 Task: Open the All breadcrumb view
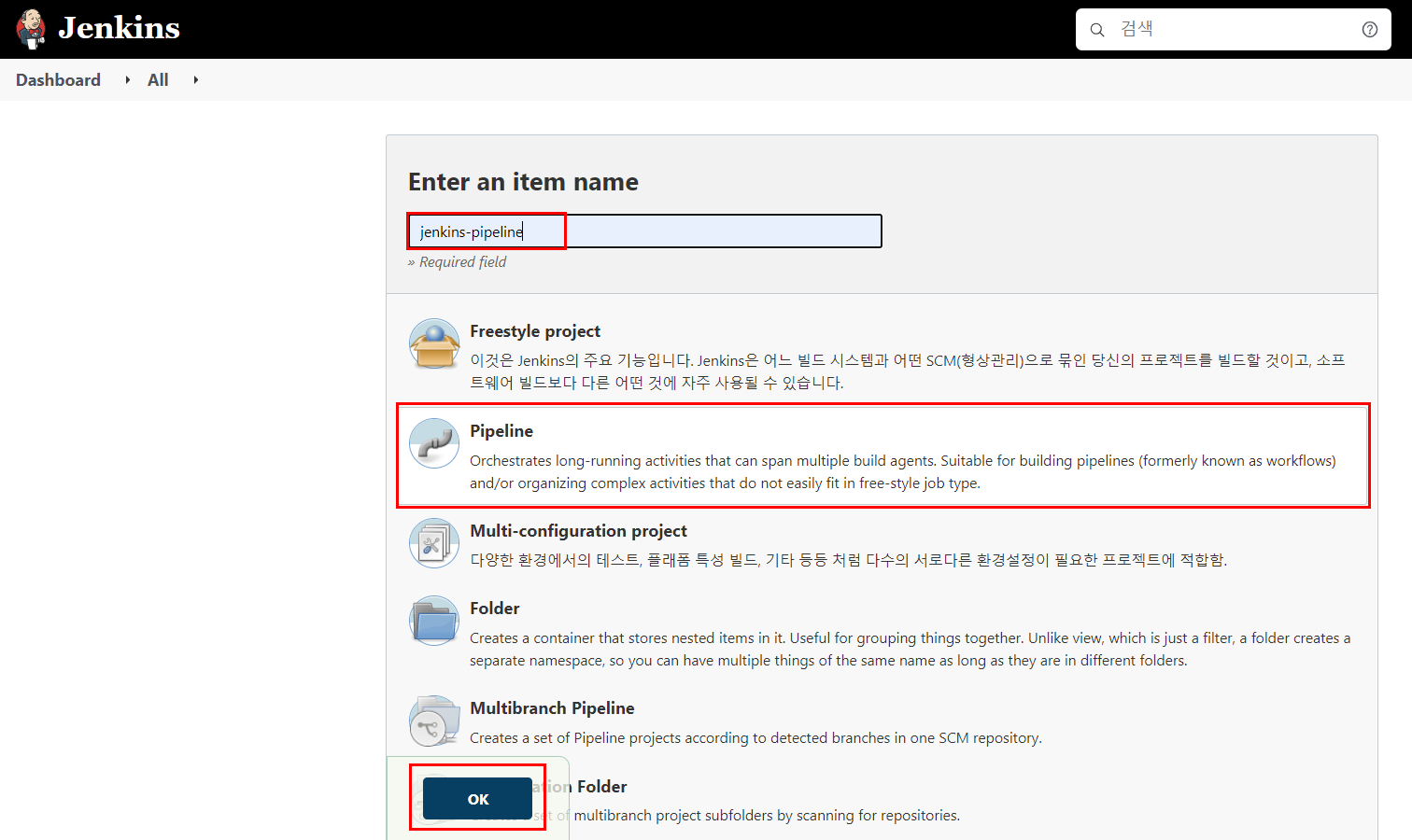click(x=158, y=80)
